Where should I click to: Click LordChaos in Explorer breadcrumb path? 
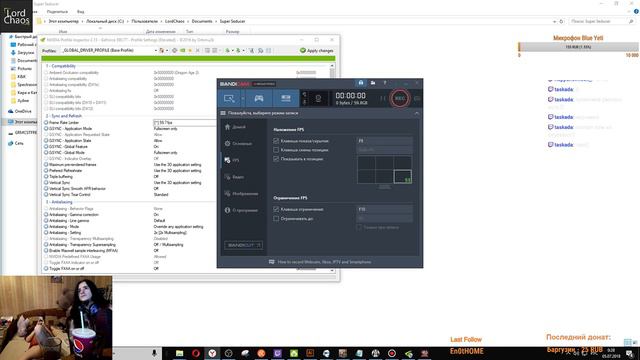(x=175, y=21)
